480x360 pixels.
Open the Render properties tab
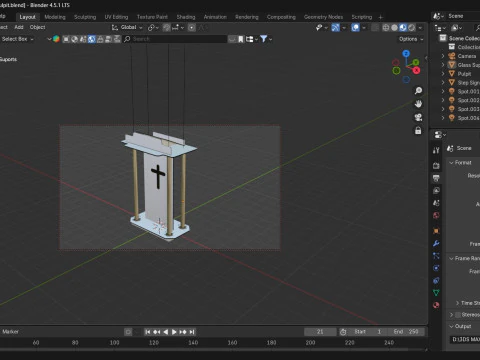pyautogui.click(x=436, y=166)
